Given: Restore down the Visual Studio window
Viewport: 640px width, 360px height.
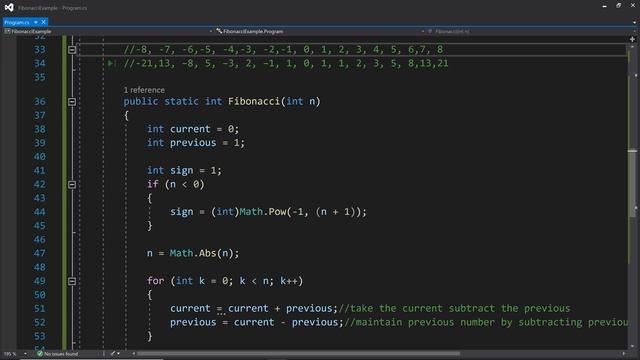Looking at the screenshot, I should click(618, 6).
